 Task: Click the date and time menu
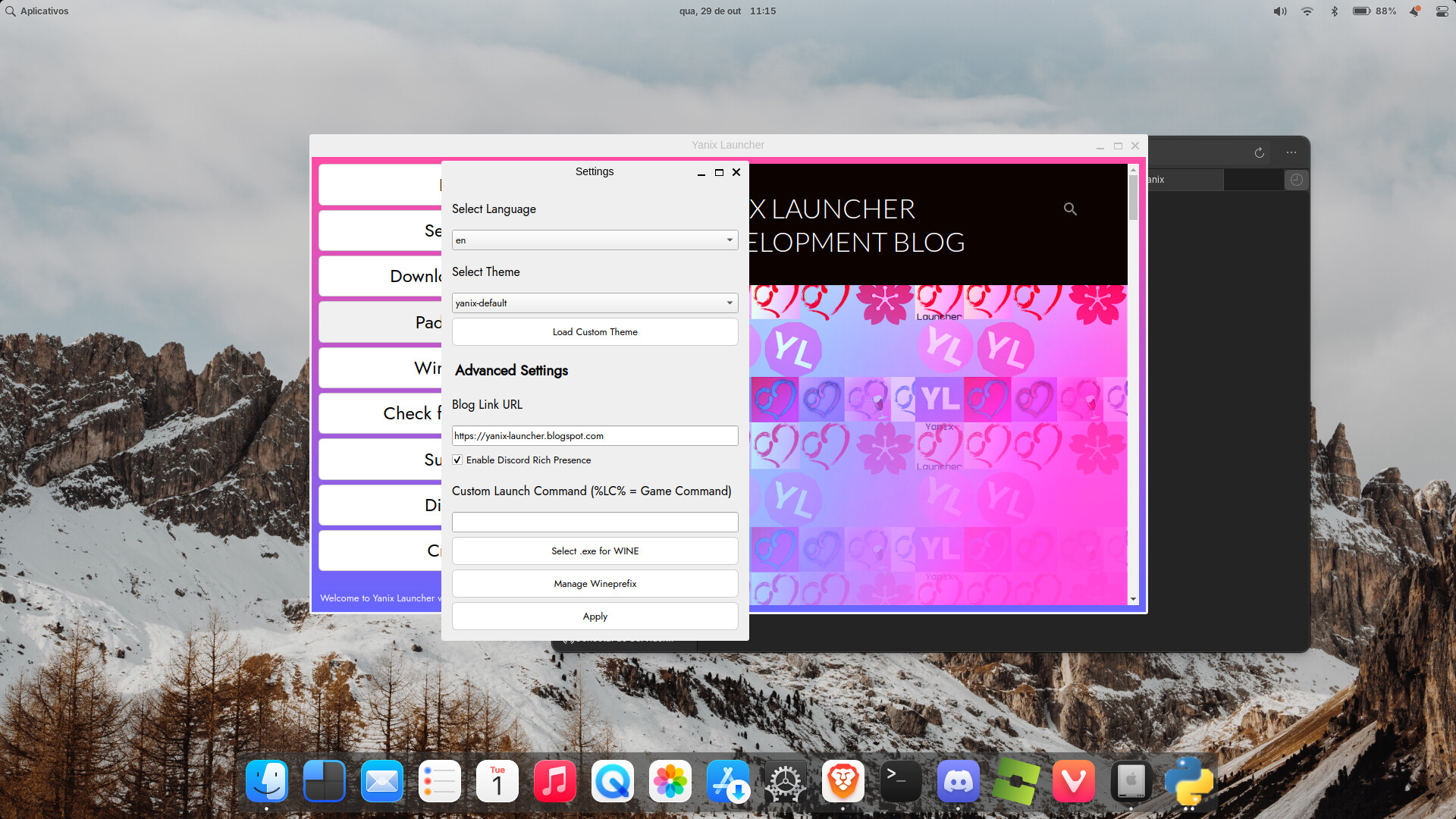point(726,11)
